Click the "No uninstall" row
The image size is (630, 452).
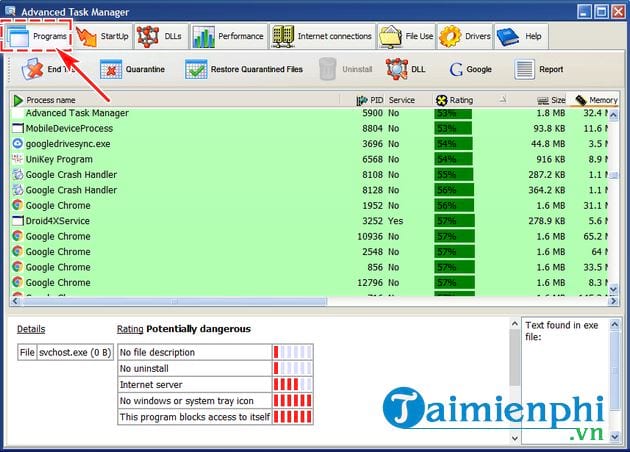pos(215,368)
